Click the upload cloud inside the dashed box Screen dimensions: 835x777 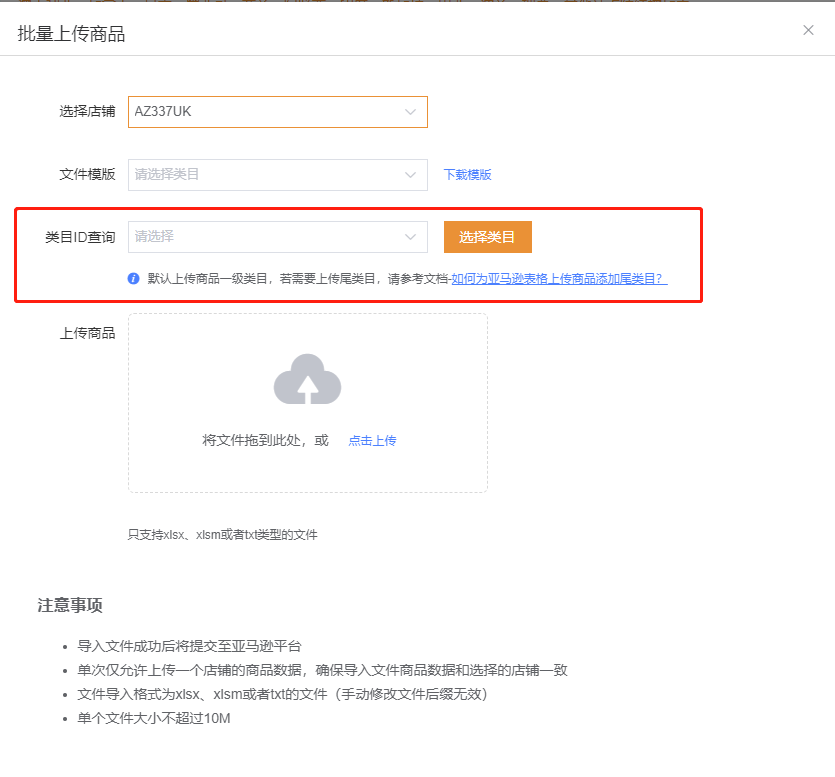[x=307, y=381]
